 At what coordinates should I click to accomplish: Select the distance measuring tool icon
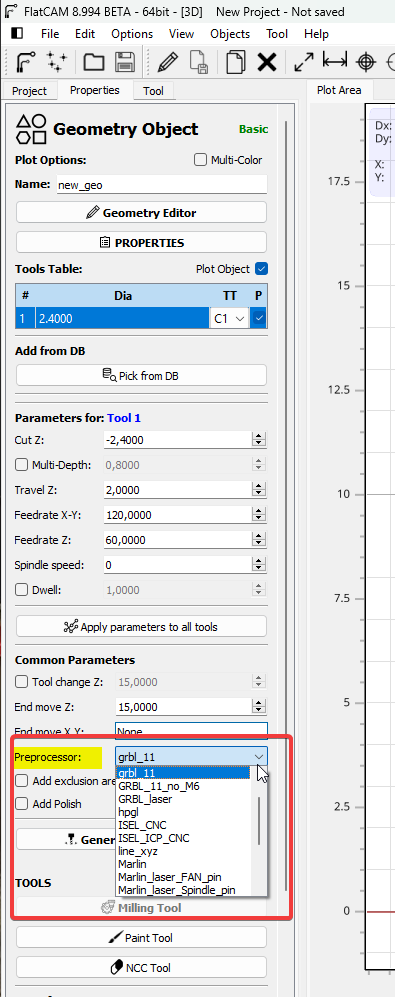335,62
